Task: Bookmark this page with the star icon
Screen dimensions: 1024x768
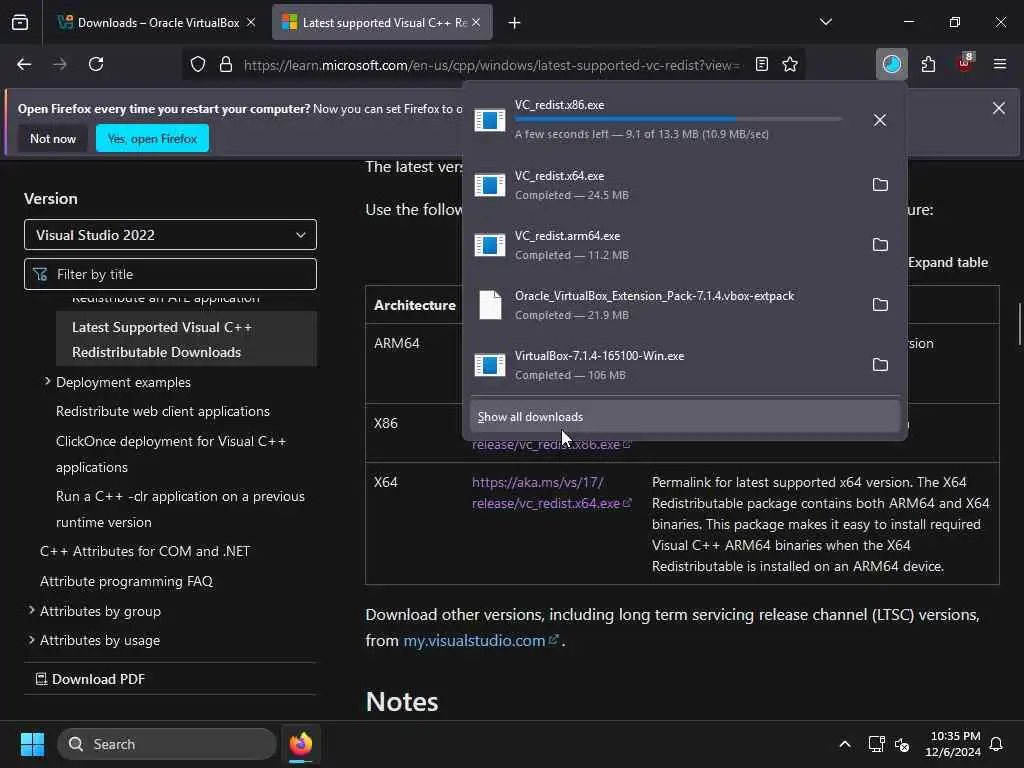Action: 790,64
